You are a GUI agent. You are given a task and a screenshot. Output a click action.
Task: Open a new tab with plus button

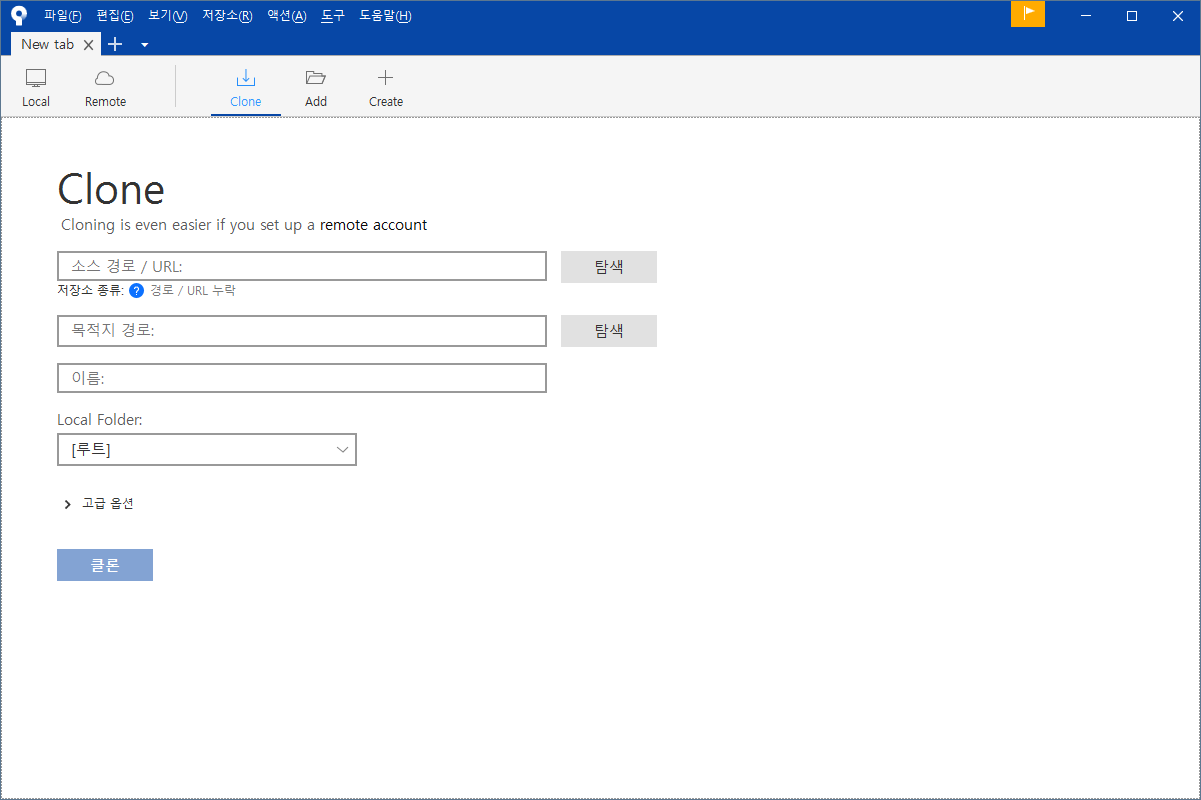[115, 44]
